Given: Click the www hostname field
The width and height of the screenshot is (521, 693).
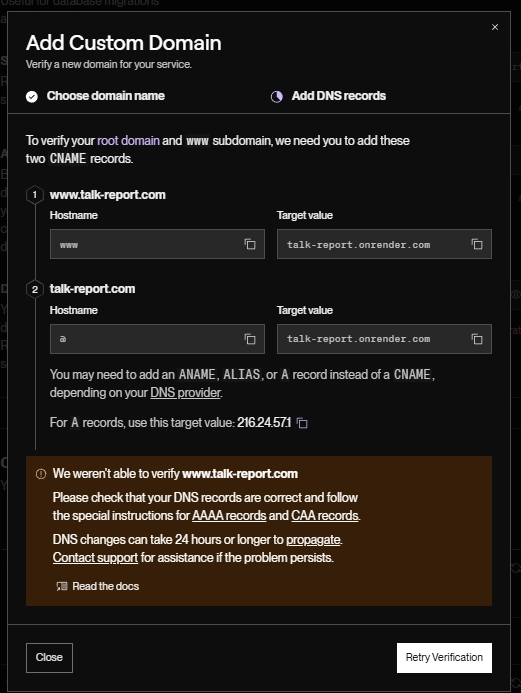Looking at the screenshot, I should 157,244.
